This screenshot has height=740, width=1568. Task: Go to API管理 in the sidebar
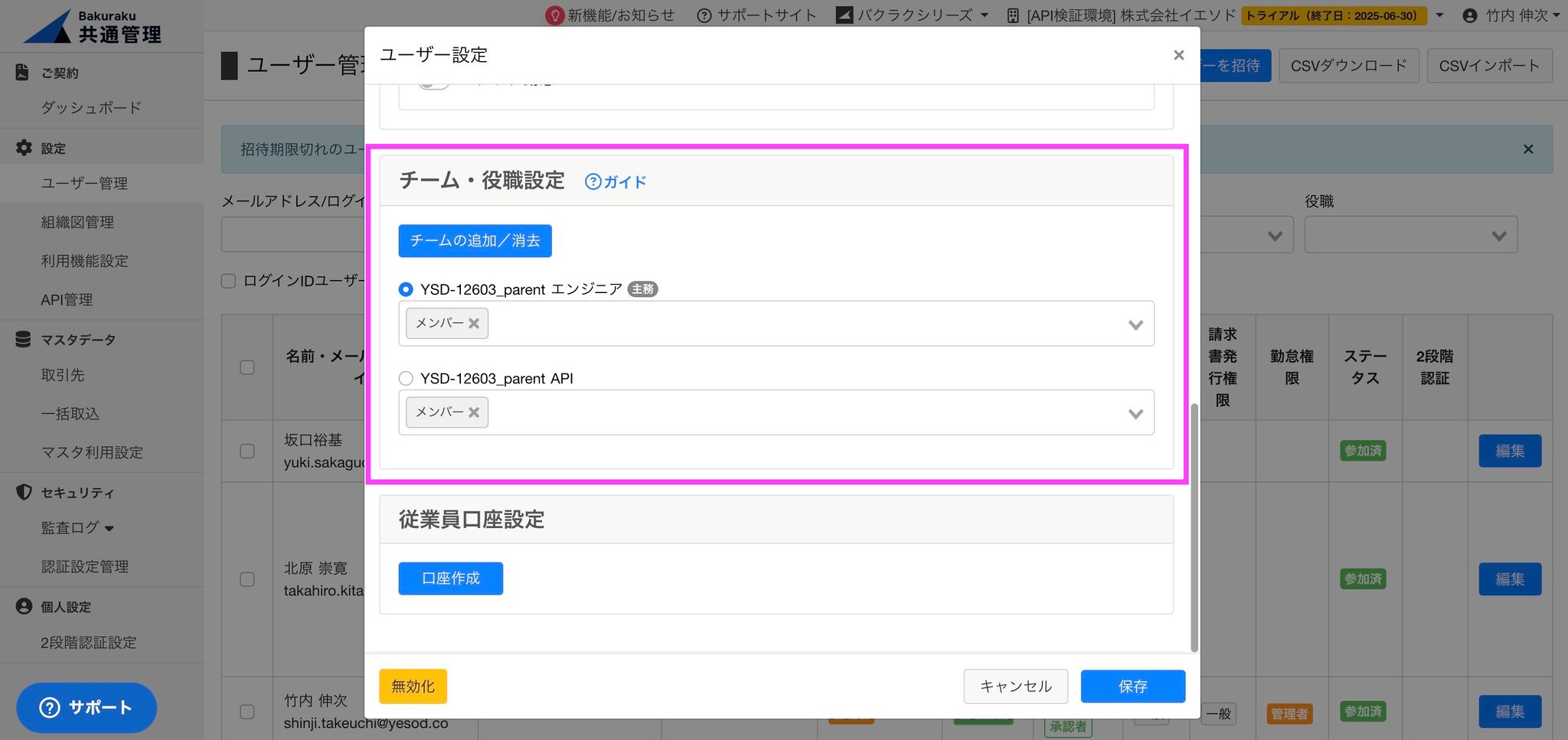tap(67, 300)
